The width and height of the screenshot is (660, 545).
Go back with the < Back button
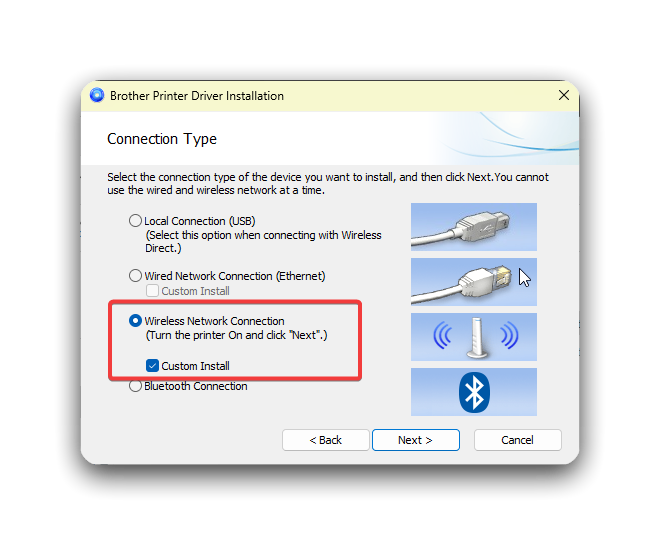pyautogui.click(x=325, y=440)
